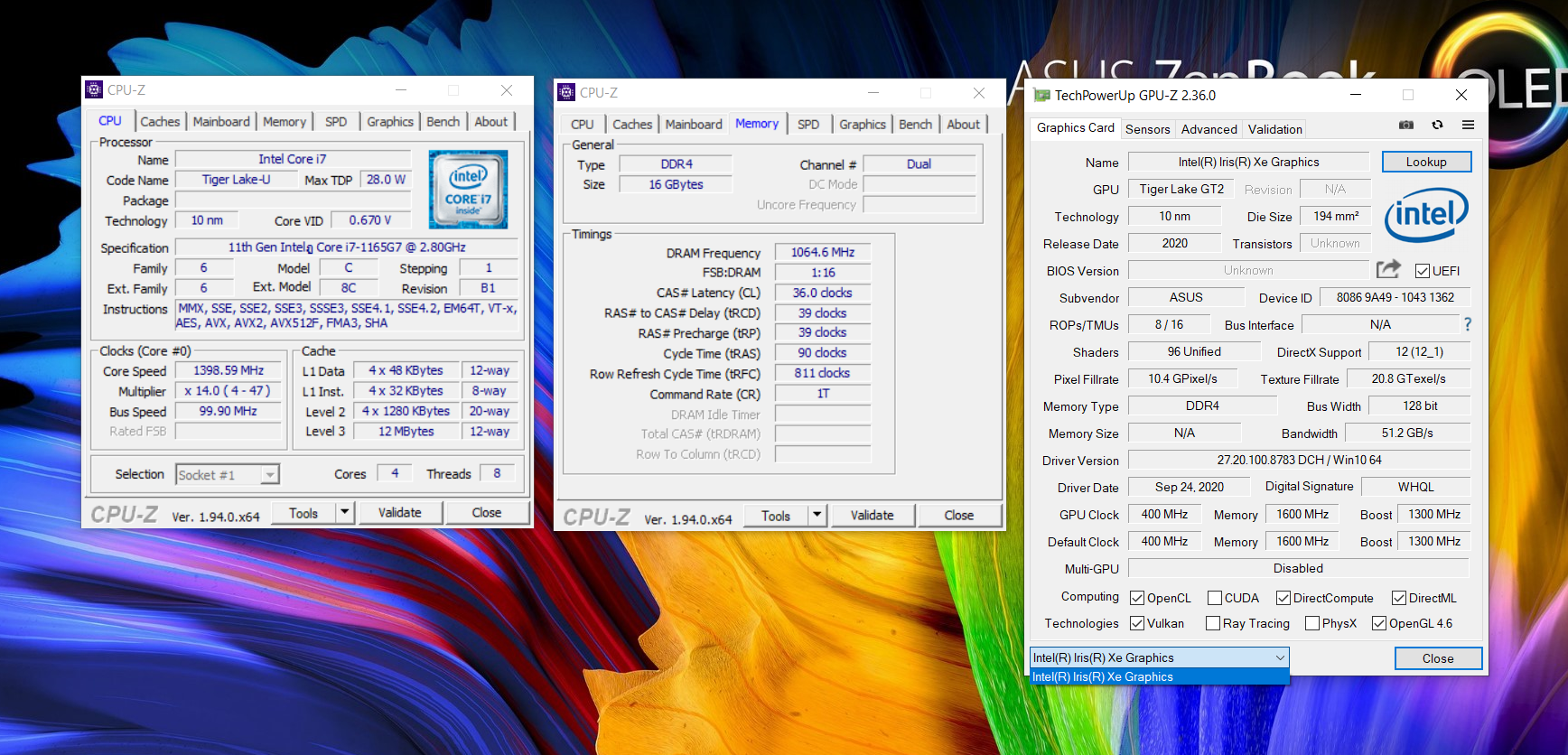This screenshot has height=755, width=1568.
Task: Click the GPU-Z screenshot camera icon
Action: tap(1406, 125)
